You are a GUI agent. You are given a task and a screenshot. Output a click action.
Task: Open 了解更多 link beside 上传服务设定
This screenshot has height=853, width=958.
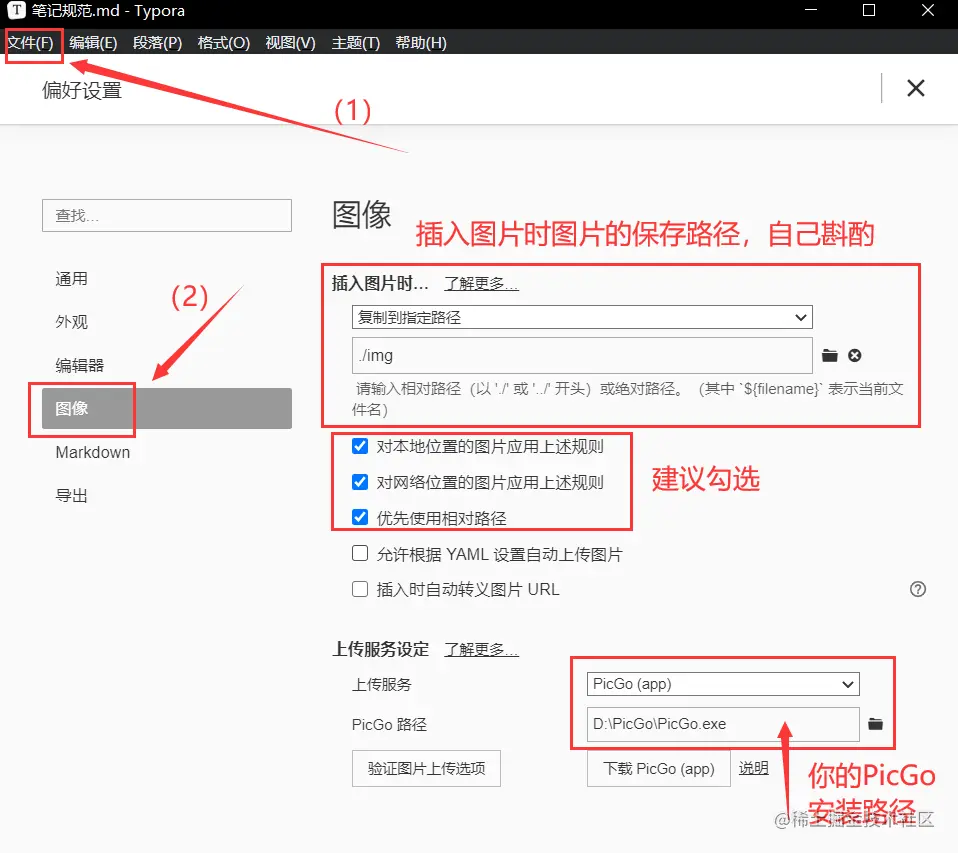(x=481, y=650)
